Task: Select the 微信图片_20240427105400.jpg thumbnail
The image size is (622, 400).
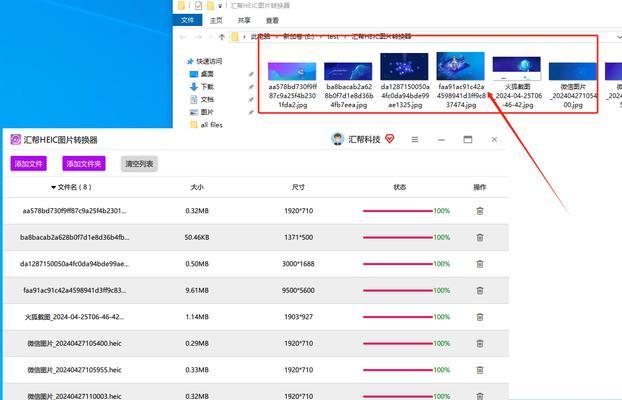Action: point(572,71)
